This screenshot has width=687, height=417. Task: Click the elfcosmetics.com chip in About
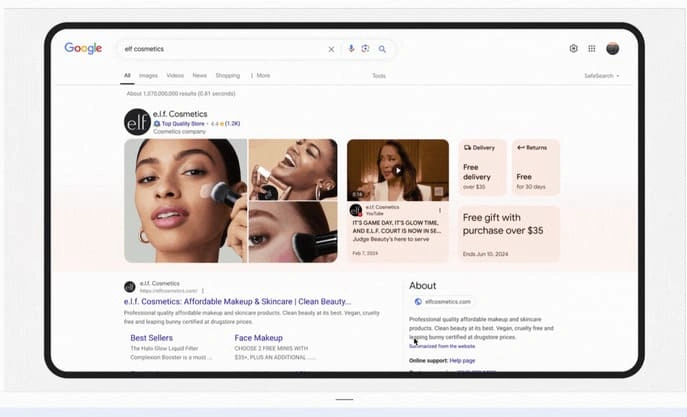(x=443, y=301)
